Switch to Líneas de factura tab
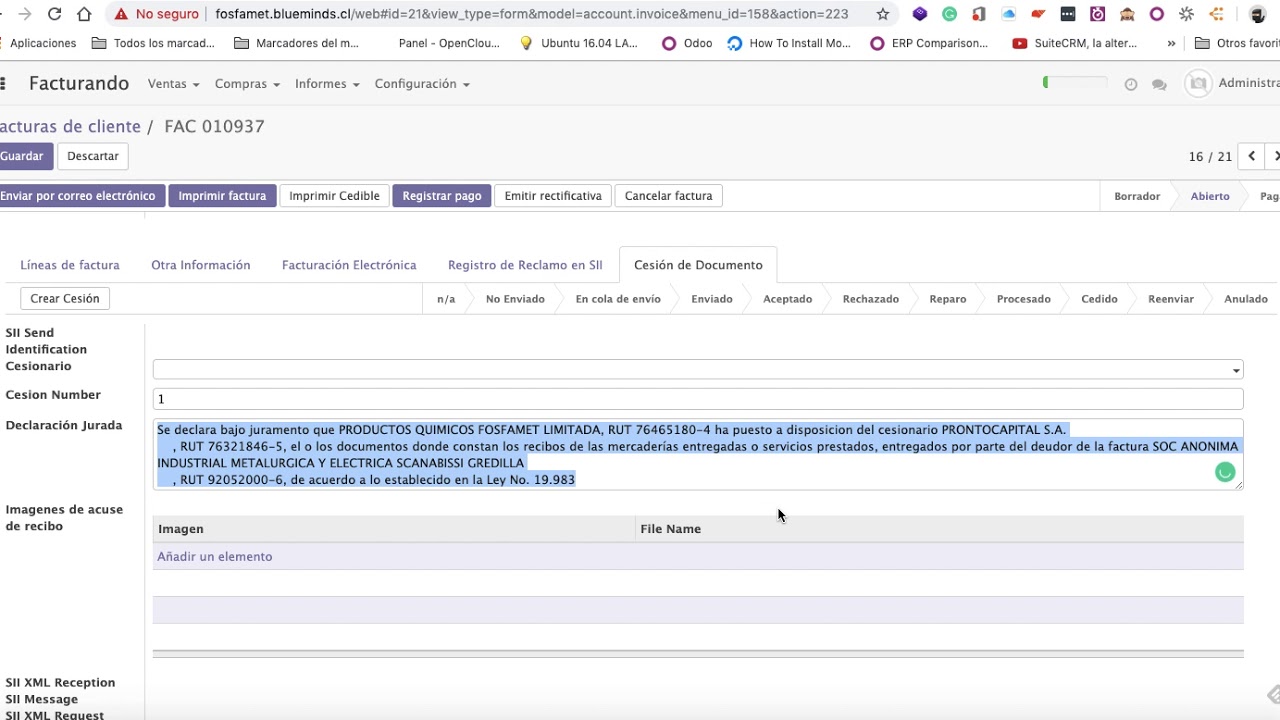 70,265
